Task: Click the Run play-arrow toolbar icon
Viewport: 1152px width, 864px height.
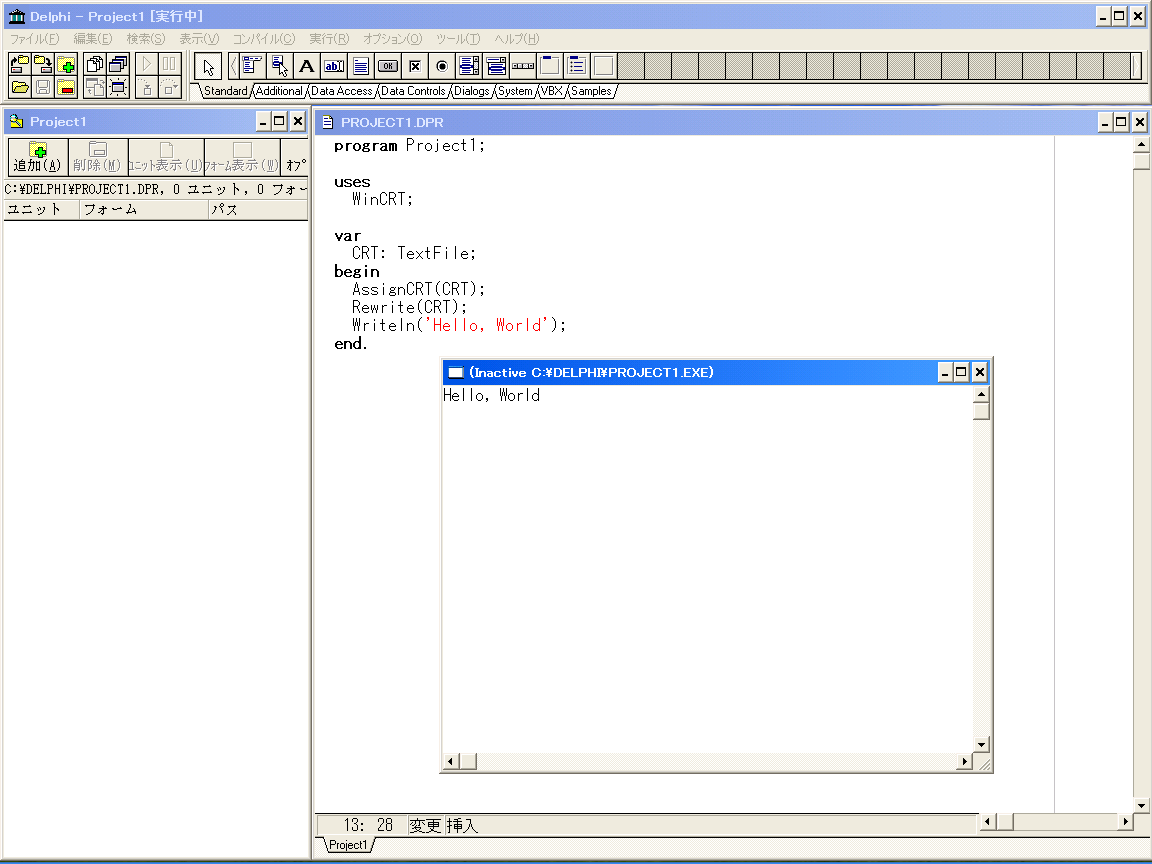Action: click(147, 65)
